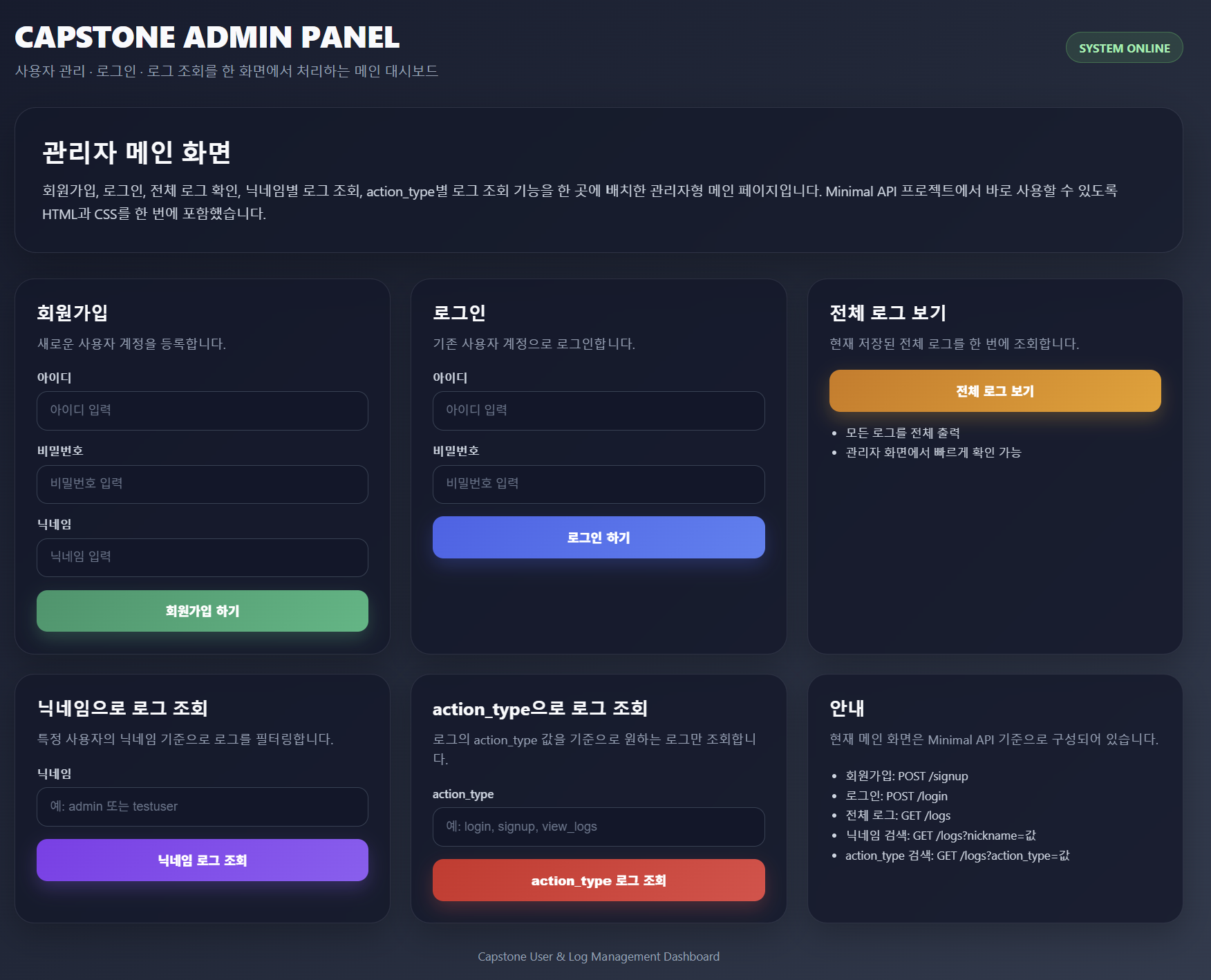The width and height of the screenshot is (1211, 980).
Task: Click the 안내 panel heading
Action: (845, 708)
